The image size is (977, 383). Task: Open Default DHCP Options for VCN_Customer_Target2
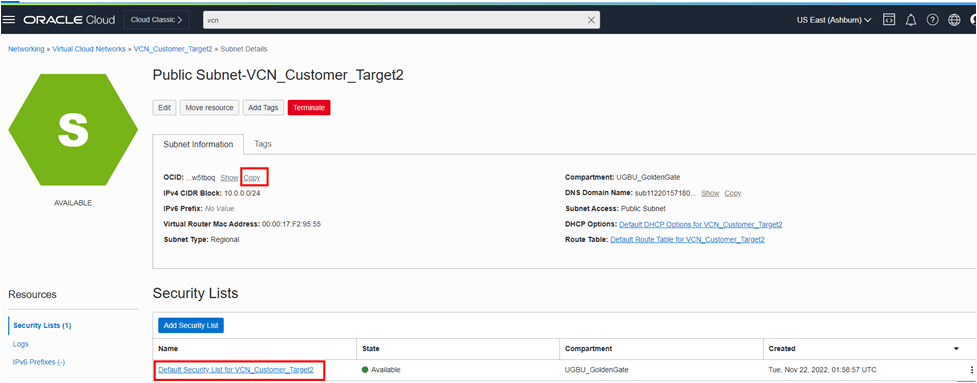click(x=700, y=224)
